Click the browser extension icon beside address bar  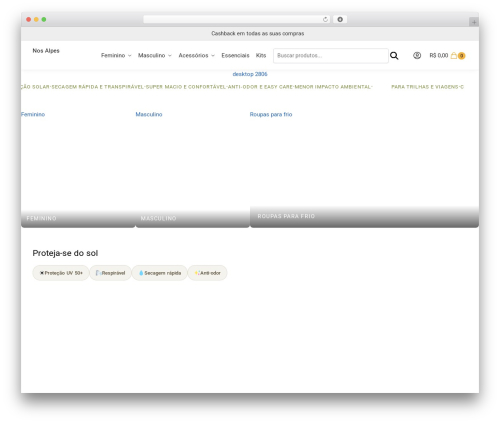coord(340,19)
